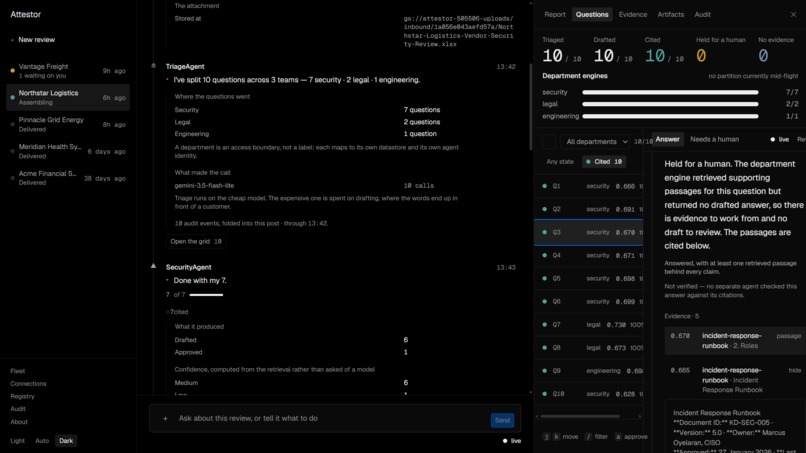The width and height of the screenshot is (806, 453).
Task: Select the Any state filter
Action: (560, 161)
